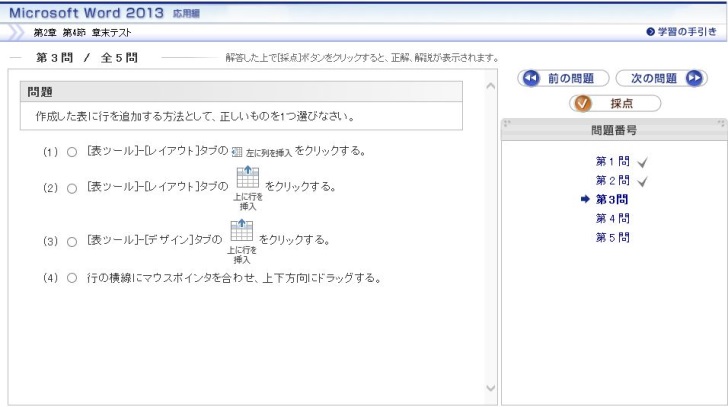
Task: Select radio button for answer (3)
Action: pyautogui.click(x=72, y=242)
